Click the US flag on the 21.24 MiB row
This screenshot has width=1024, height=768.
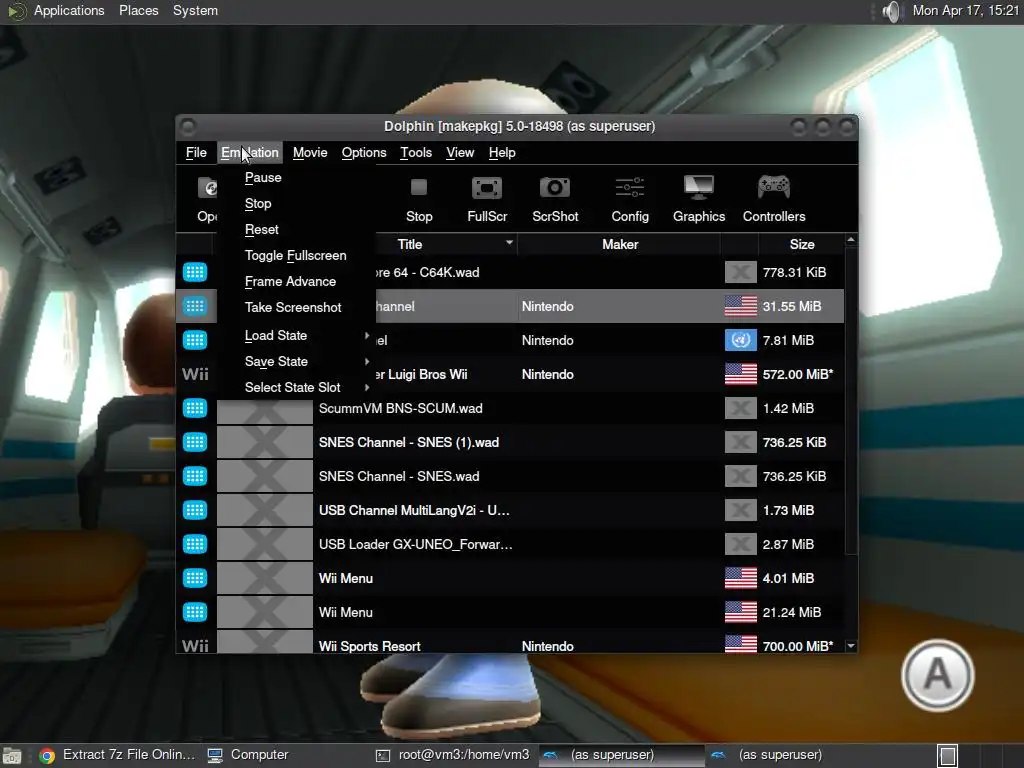(x=741, y=612)
